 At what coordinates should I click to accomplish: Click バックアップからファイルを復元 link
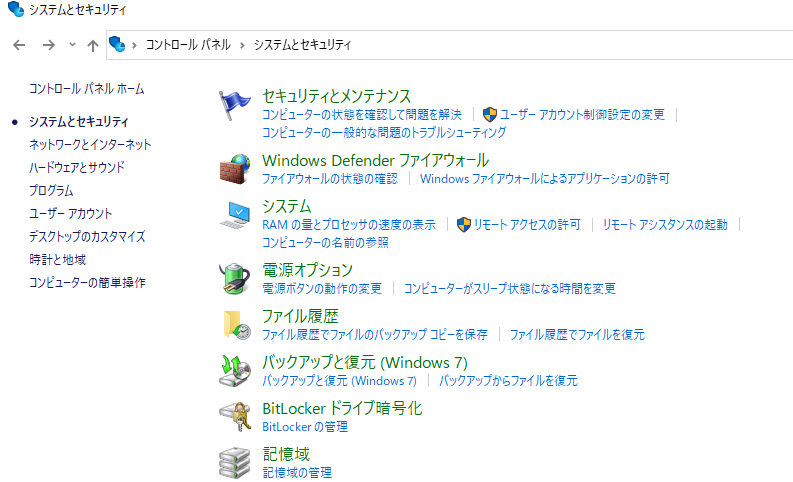pyautogui.click(x=508, y=381)
